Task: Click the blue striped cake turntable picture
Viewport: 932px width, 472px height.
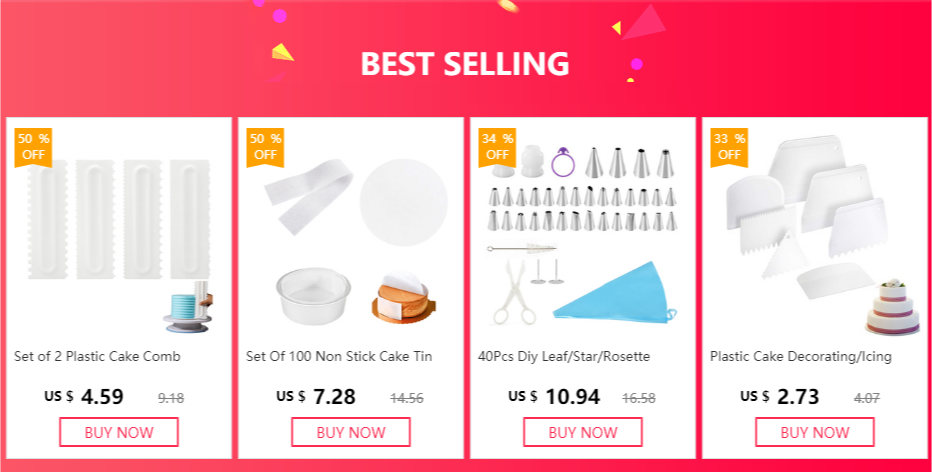Action: point(188,307)
